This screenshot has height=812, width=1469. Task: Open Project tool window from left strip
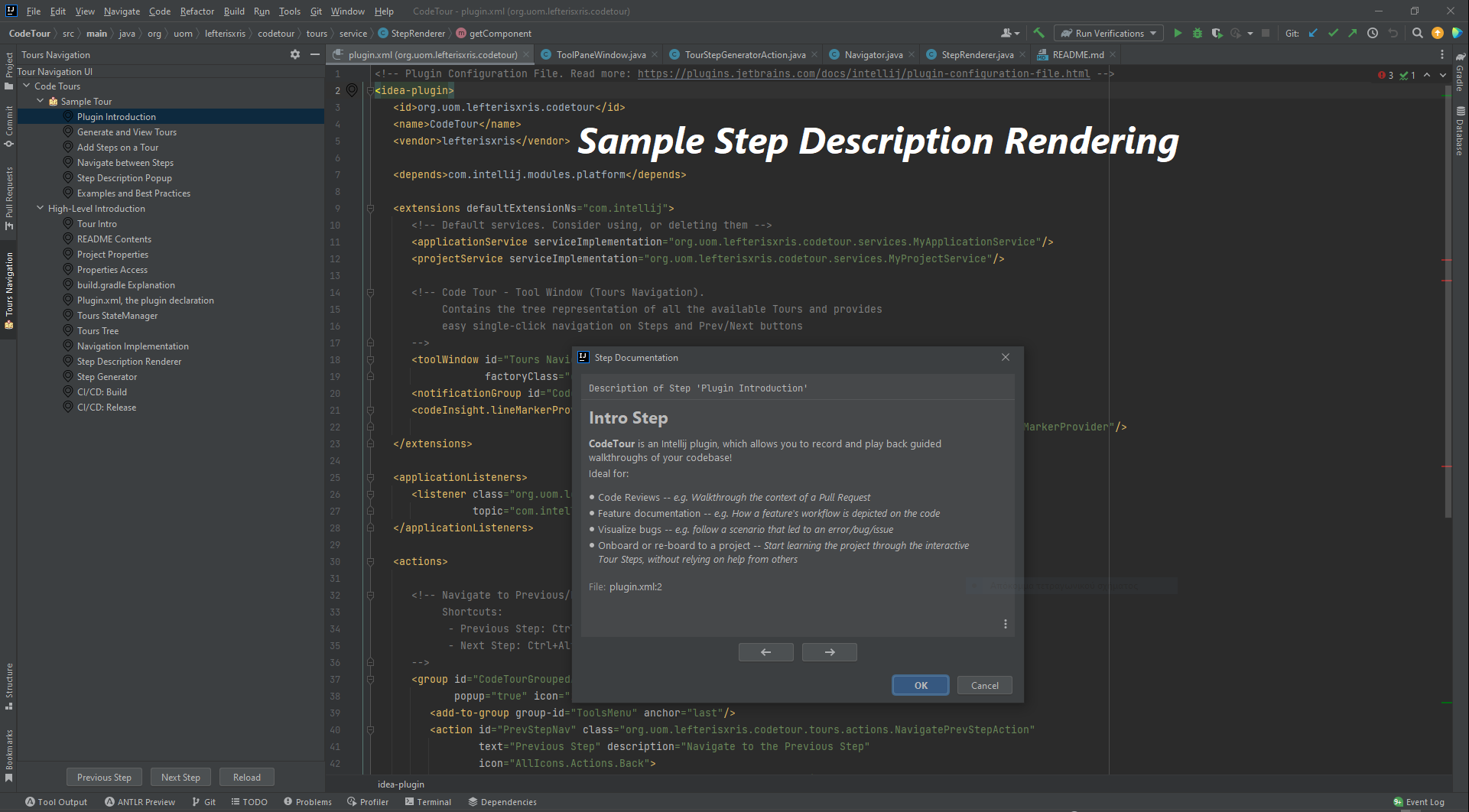pyautogui.click(x=9, y=71)
